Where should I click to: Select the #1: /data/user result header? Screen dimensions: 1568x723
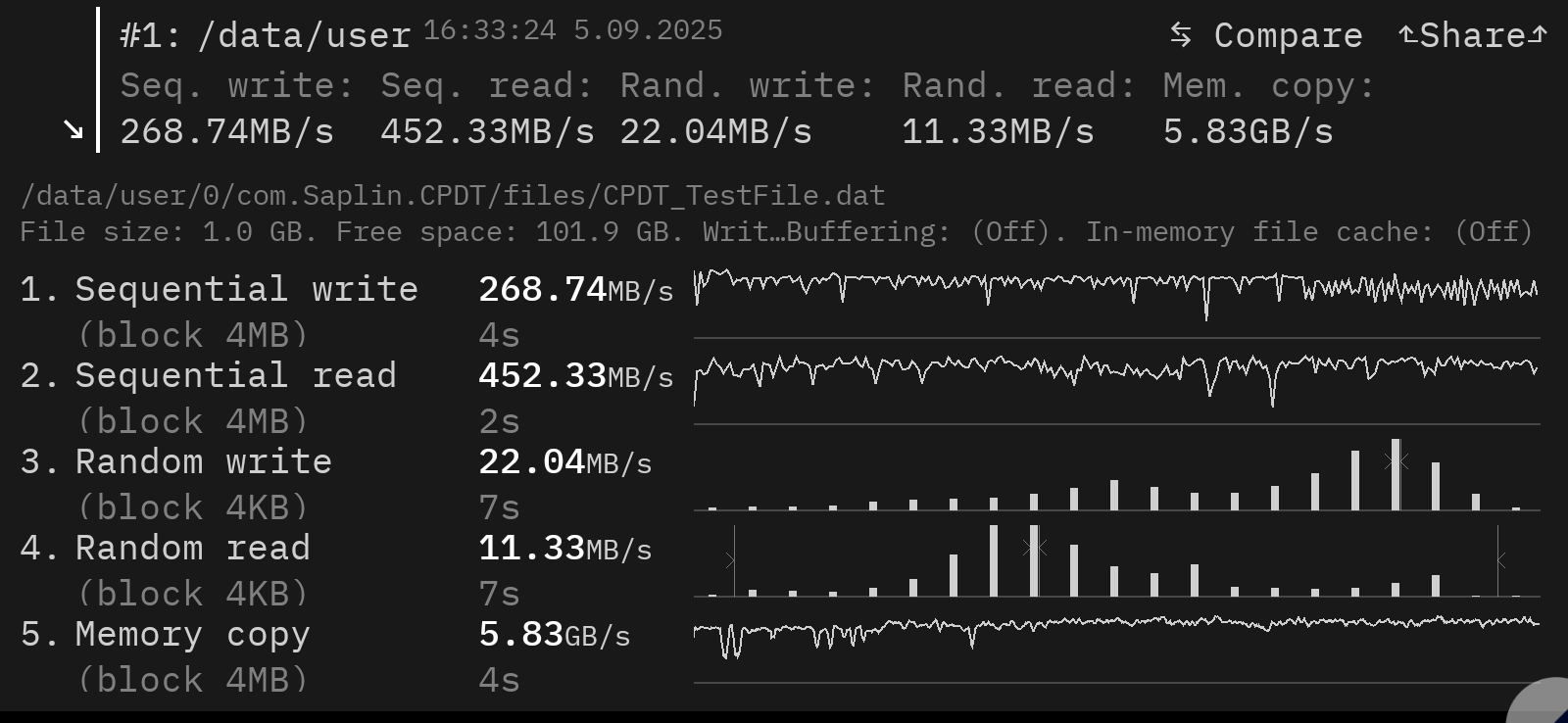(265, 36)
